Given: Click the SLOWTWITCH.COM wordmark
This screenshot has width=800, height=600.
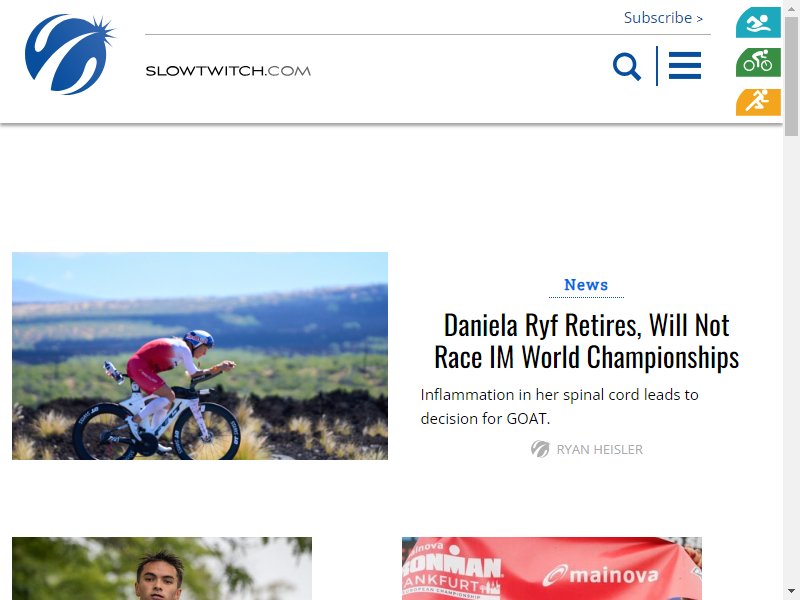Looking at the screenshot, I should 228,71.
